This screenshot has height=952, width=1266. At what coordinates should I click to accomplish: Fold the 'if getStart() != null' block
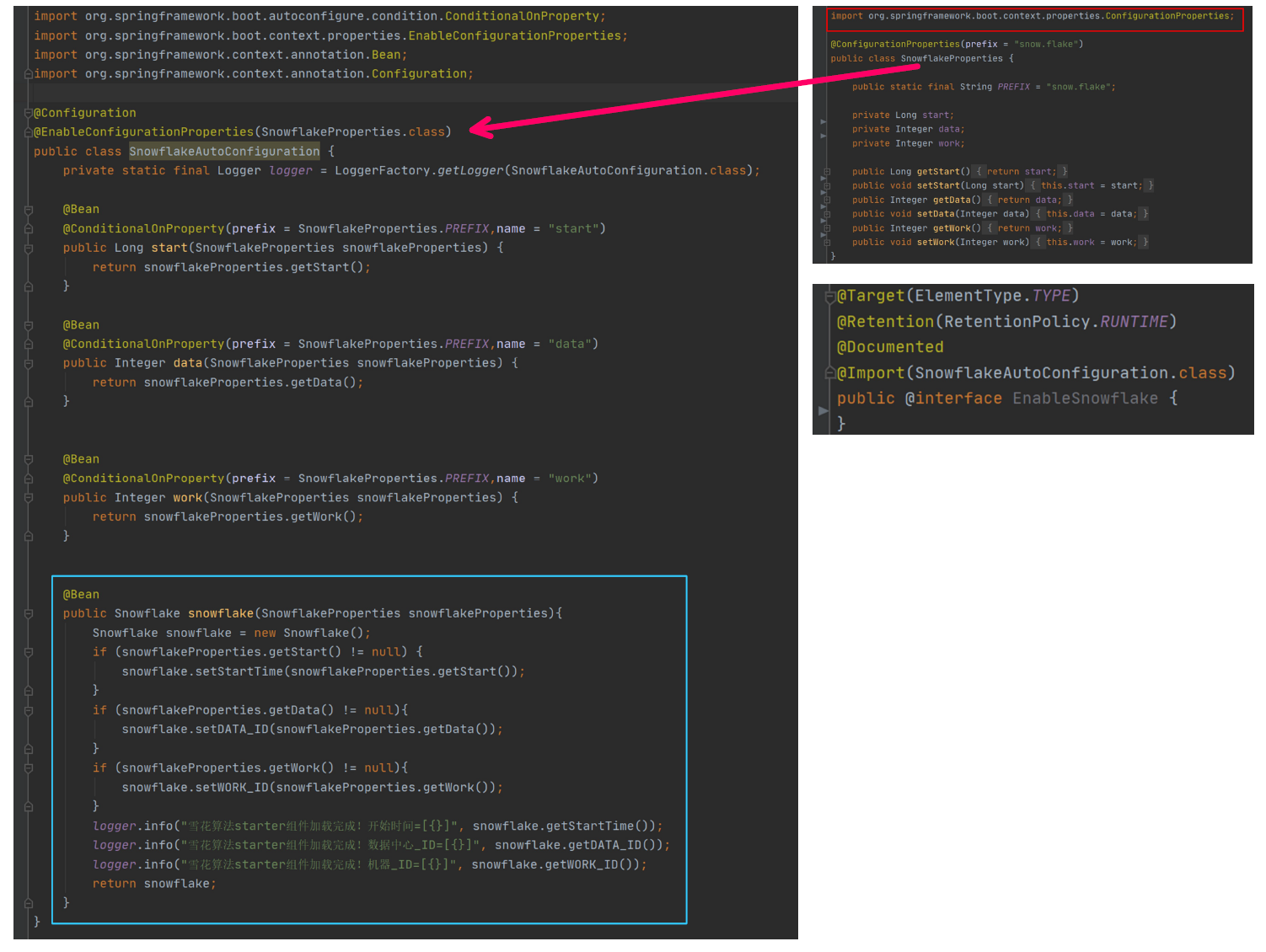pyautogui.click(x=28, y=652)
